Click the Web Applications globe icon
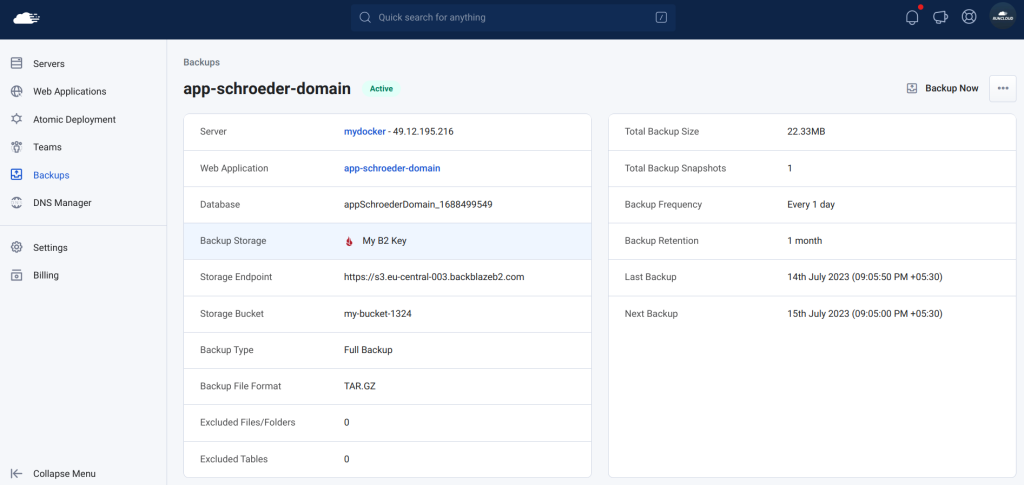 [17, 91]
